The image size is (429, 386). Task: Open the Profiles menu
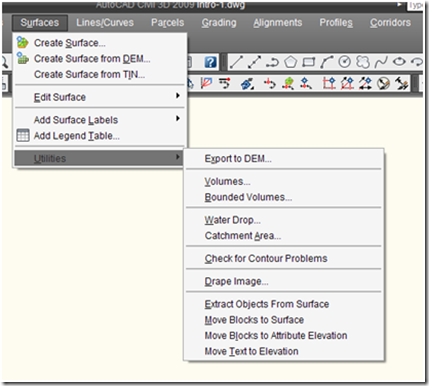336,23
